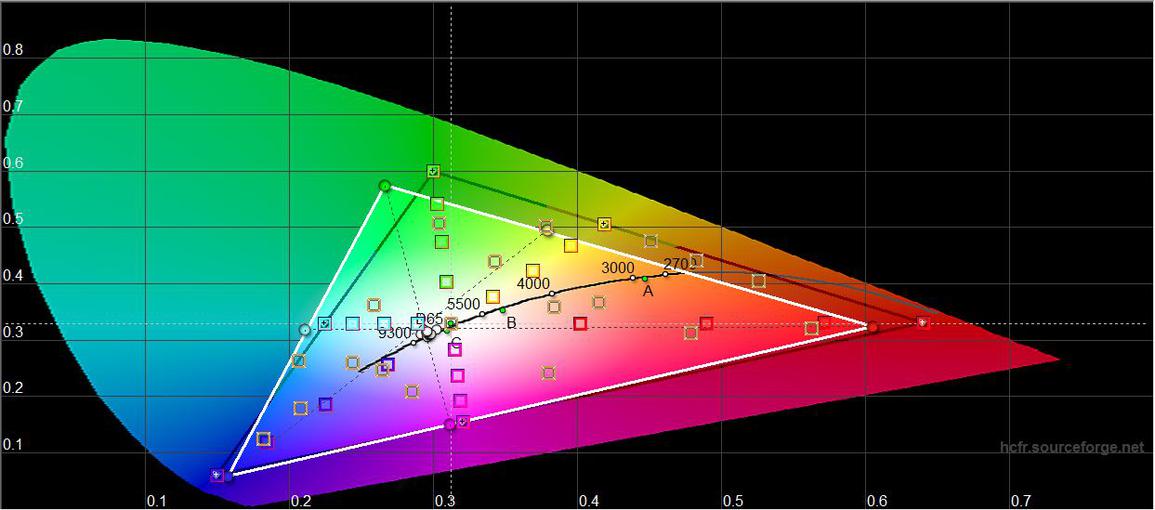The width and height of the screenshot is (1155, 510).
Task: Click the illuminant C label near white point
Action: [x=455, y=343]
